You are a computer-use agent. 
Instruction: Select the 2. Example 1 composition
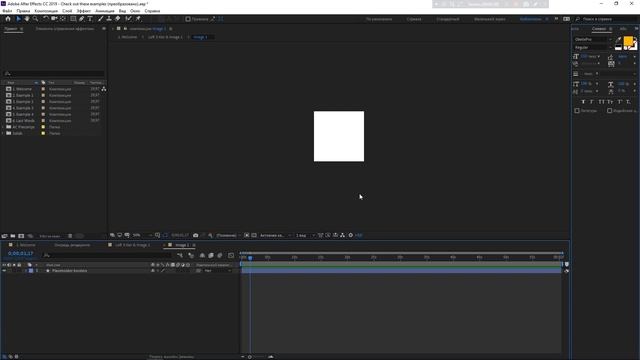click(22, 95)
